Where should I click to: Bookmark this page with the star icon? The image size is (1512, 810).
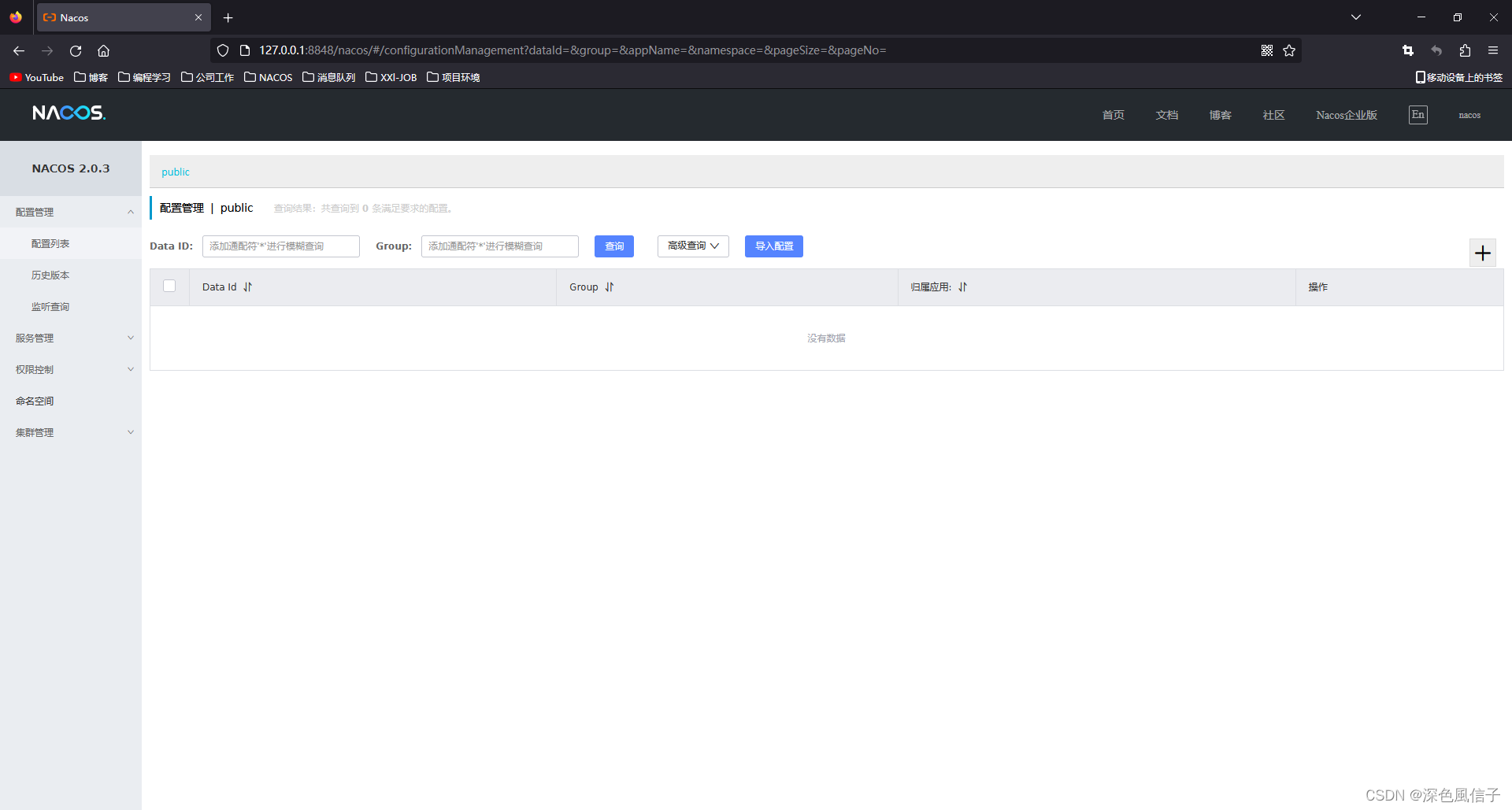[x=1289, y=50]
